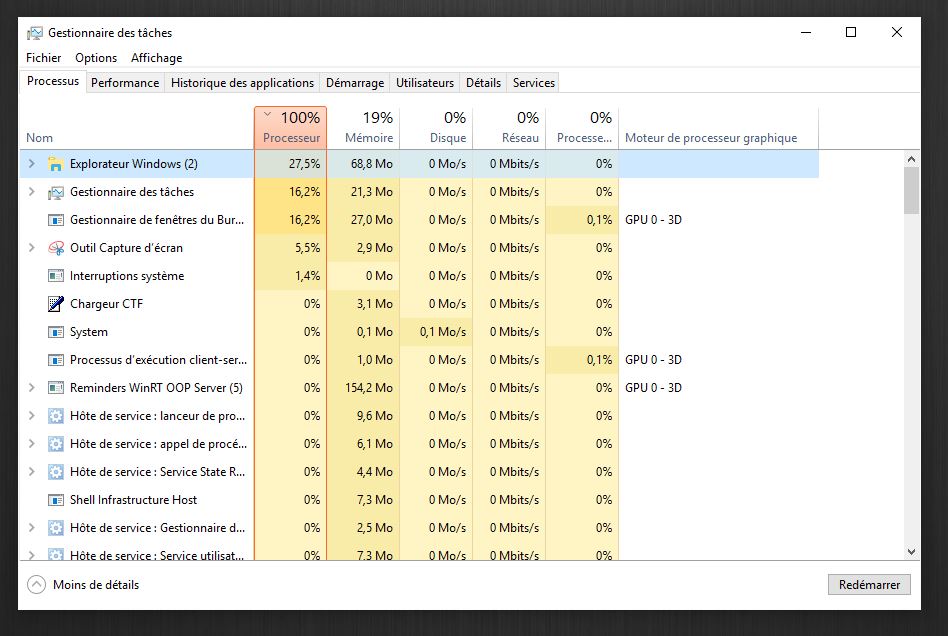
Task: Click the Chargeur CTF pen icon
Action: coord(56,303)
